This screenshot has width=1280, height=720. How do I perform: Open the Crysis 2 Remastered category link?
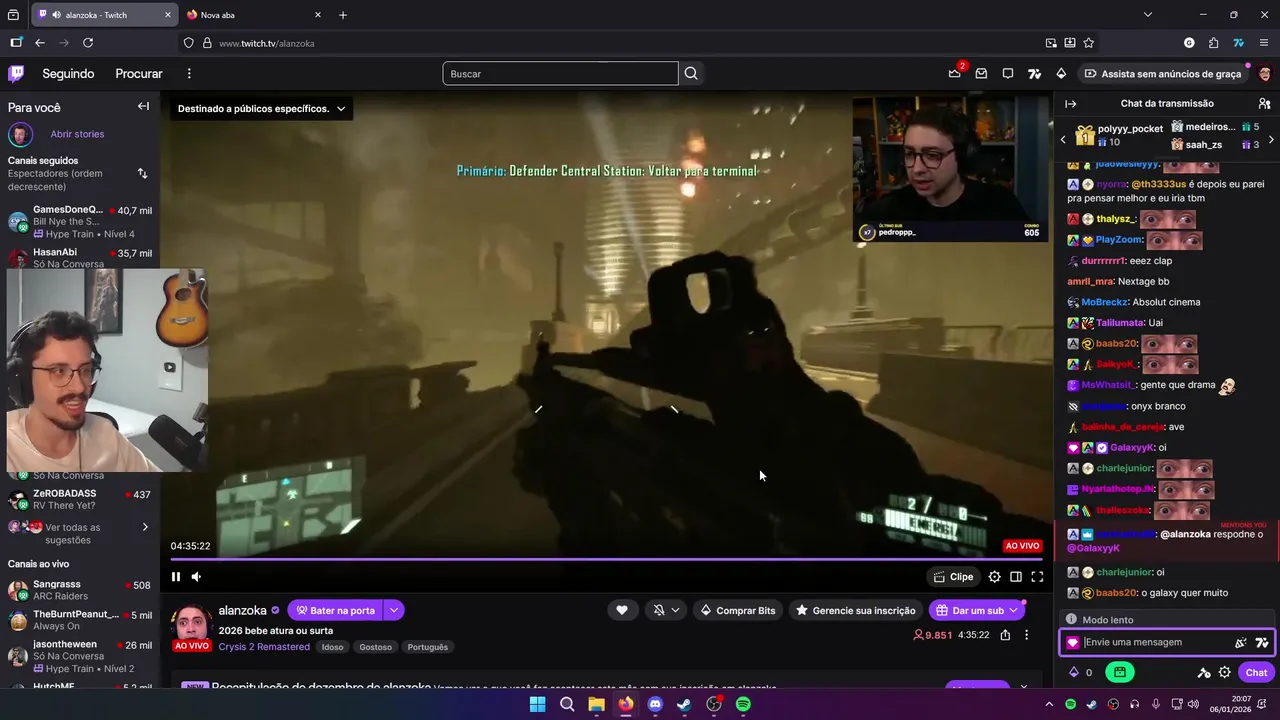coord(264,647)
